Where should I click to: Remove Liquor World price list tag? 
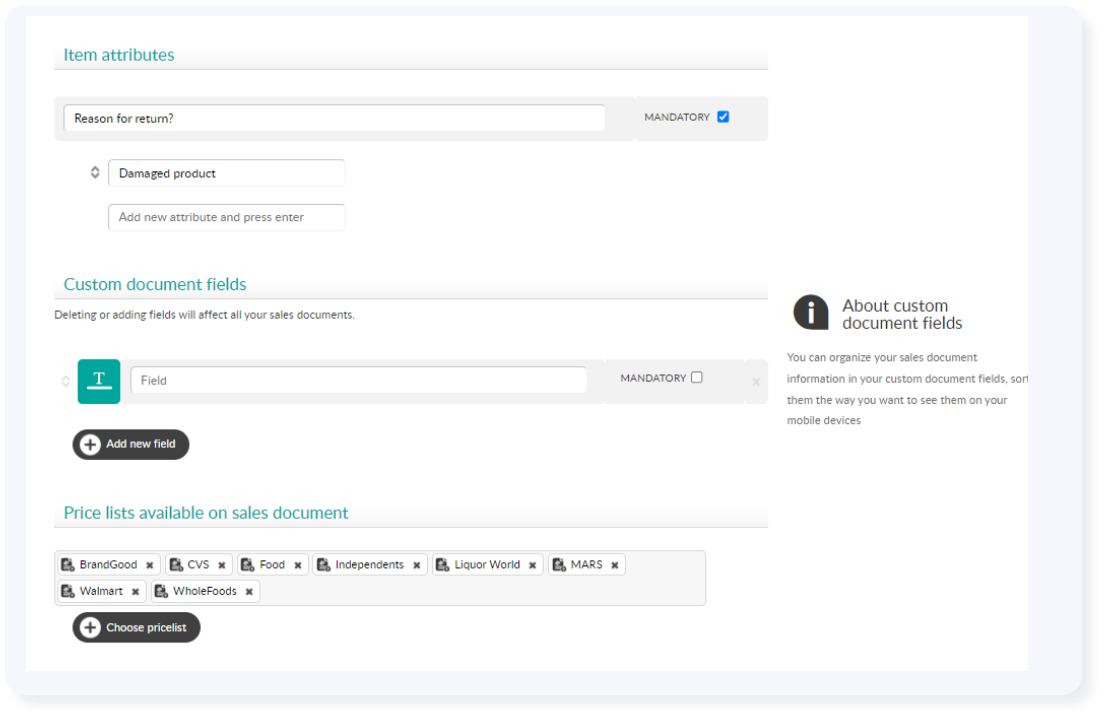point(532,565)
